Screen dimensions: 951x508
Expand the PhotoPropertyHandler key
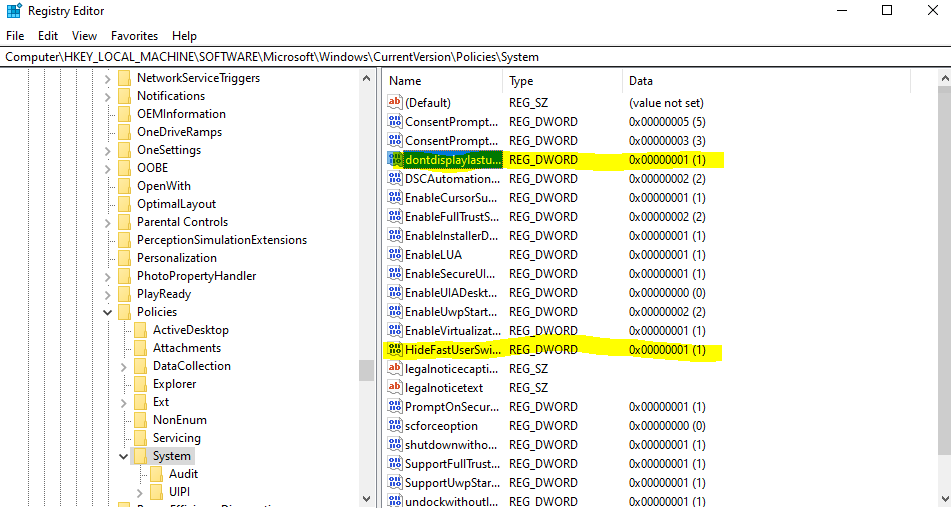coord(108,276)
